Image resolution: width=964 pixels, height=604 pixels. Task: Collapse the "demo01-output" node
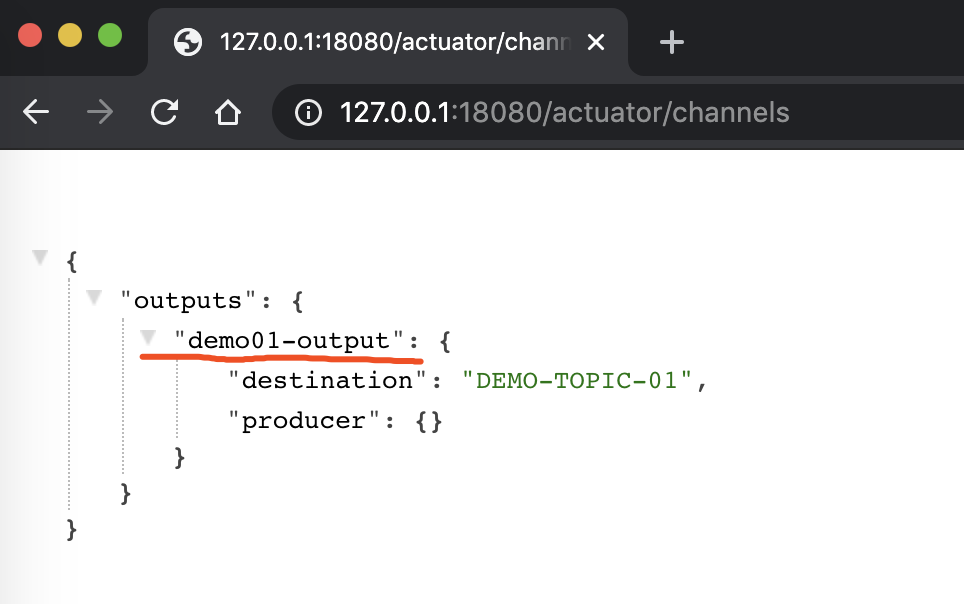[149, 339]
